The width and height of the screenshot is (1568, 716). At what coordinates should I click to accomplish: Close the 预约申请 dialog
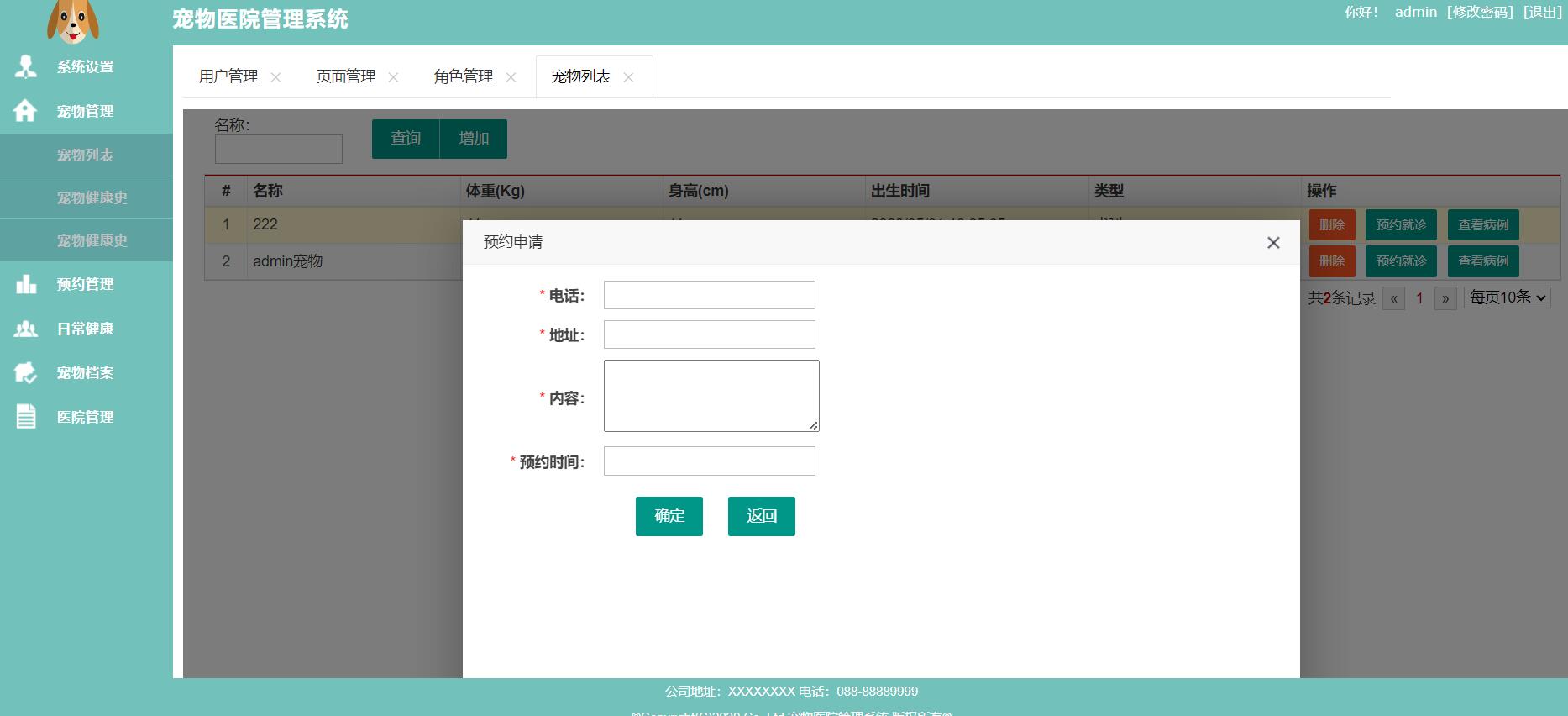click(x=1273, y=243)
